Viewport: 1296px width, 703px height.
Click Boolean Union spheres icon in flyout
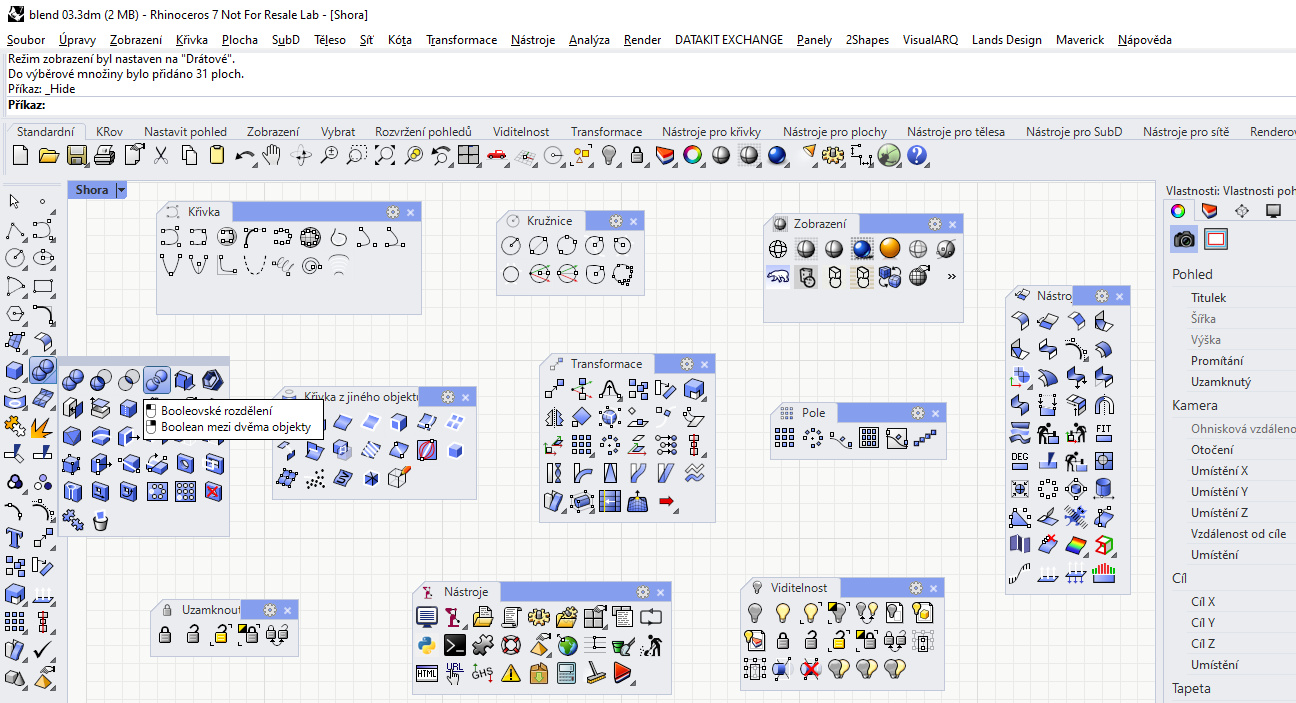click(x=72, y=380)
